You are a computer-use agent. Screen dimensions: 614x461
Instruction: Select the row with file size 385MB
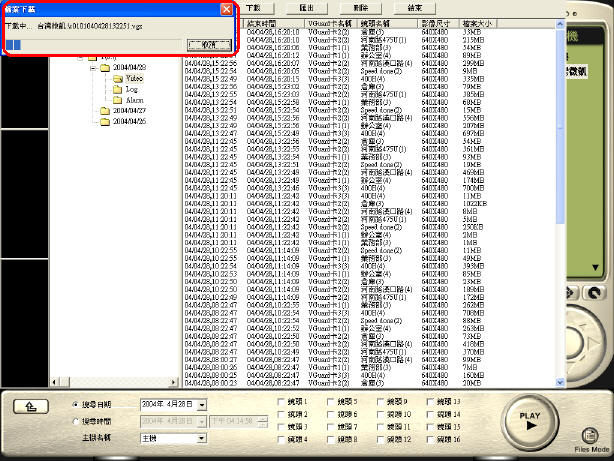pyautogui.click(x=368, y=94)
